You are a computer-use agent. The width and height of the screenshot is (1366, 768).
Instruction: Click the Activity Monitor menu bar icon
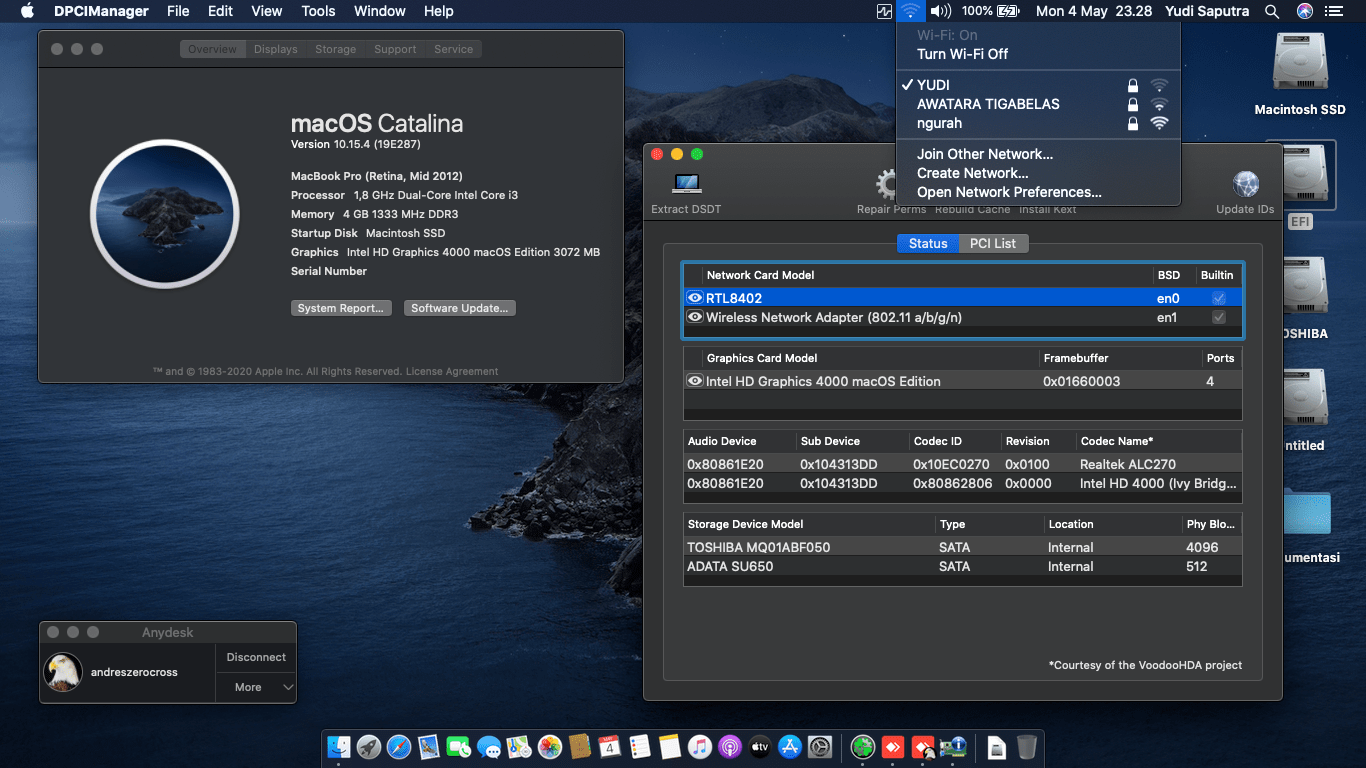[x=884, y=11]
